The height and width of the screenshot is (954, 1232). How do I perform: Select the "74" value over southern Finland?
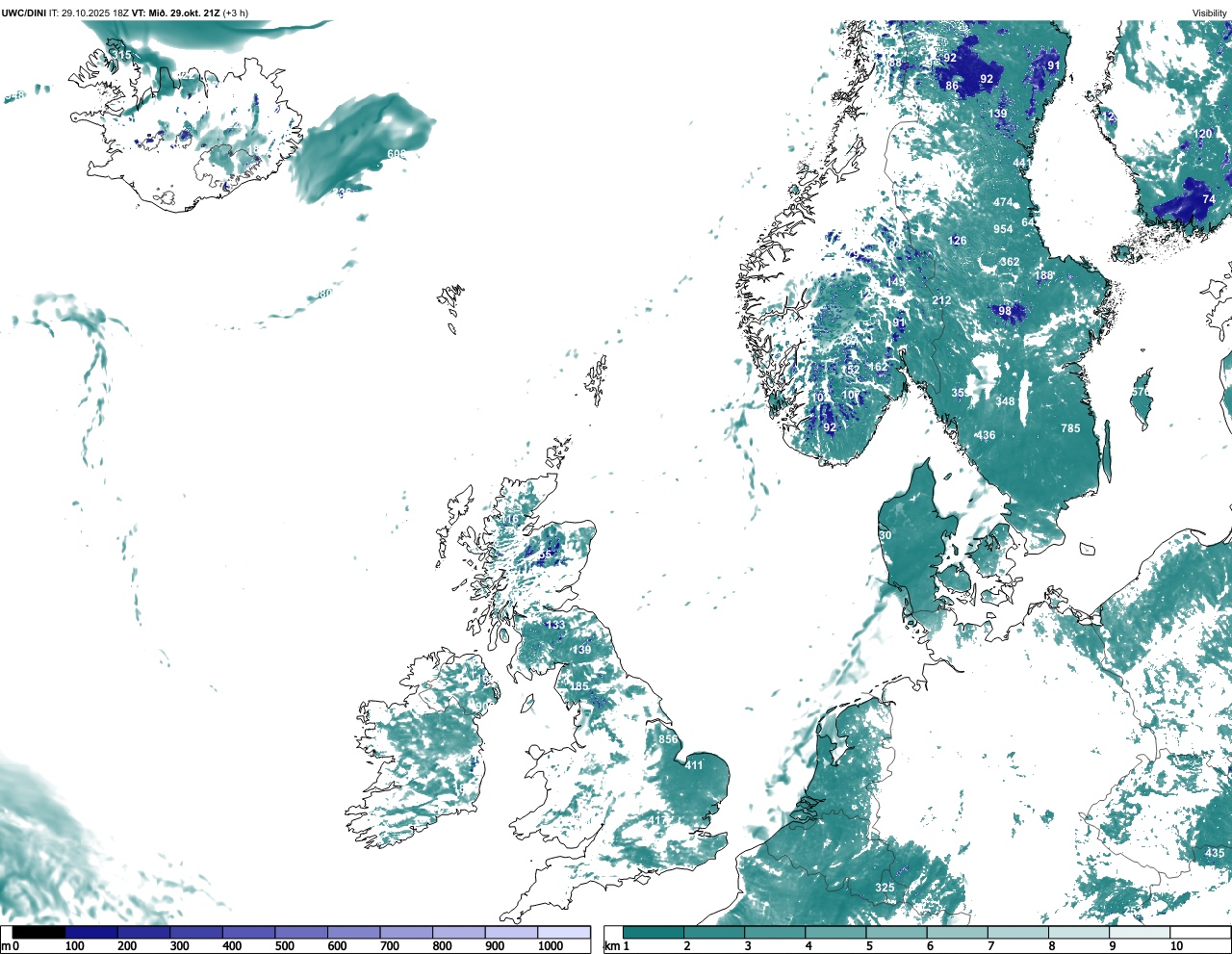click(x=1209, y=199)
